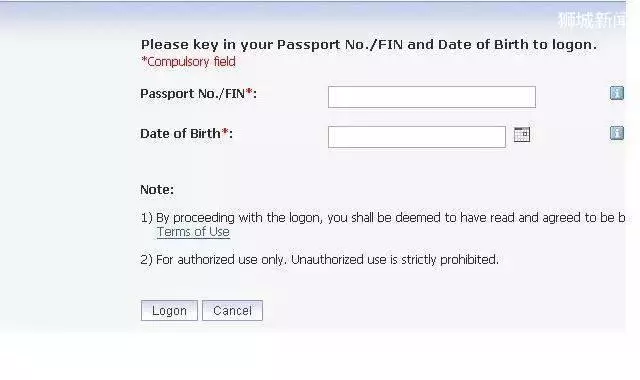Click the 'Please key in your Passport' heading
The image size is (640, 380).
point(369,44)
